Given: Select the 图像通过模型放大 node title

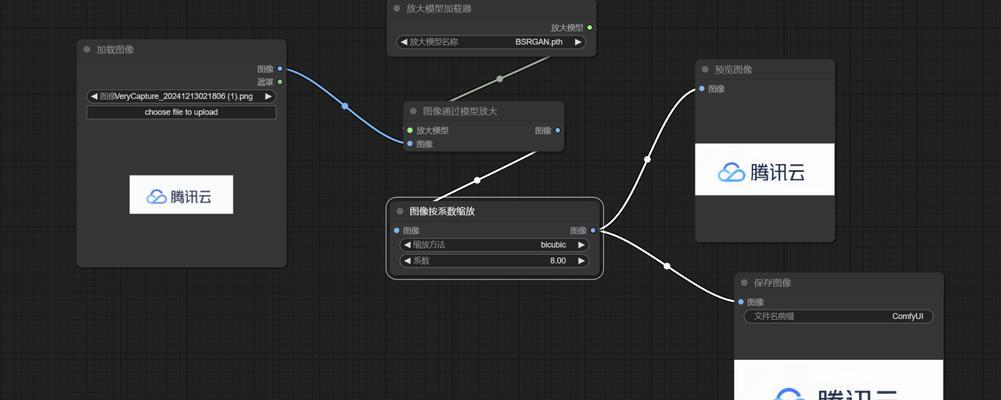Looking at the screenshot, I should (460, 112).
